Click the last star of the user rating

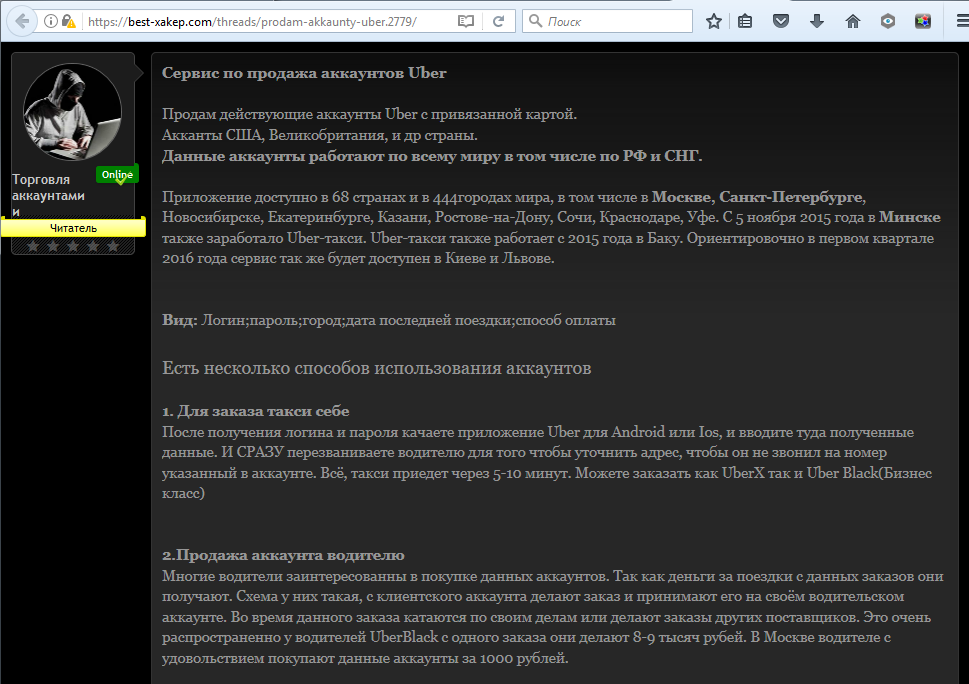(x=113, y=247)
